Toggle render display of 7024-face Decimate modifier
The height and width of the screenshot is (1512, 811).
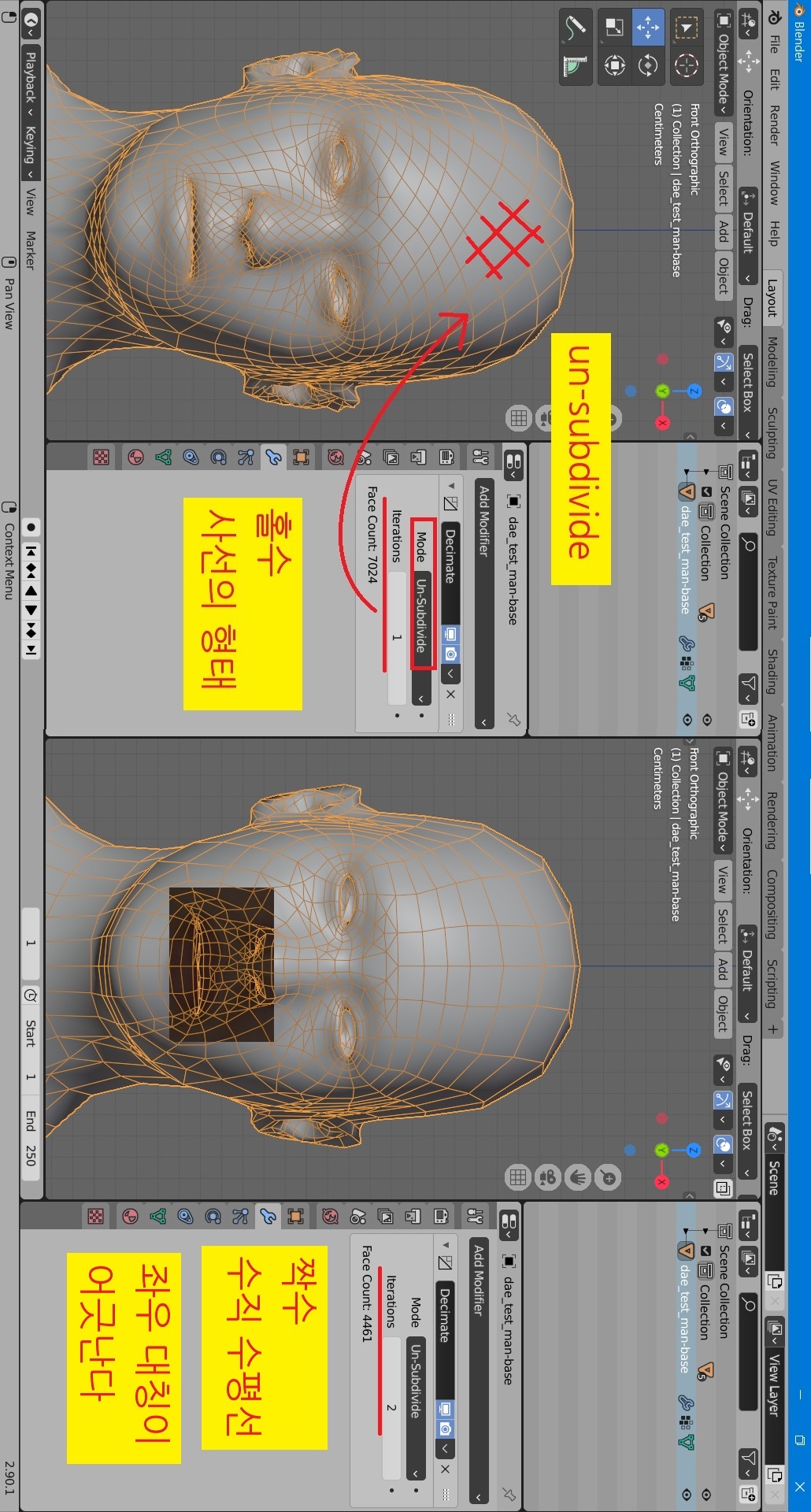[450, 654]
